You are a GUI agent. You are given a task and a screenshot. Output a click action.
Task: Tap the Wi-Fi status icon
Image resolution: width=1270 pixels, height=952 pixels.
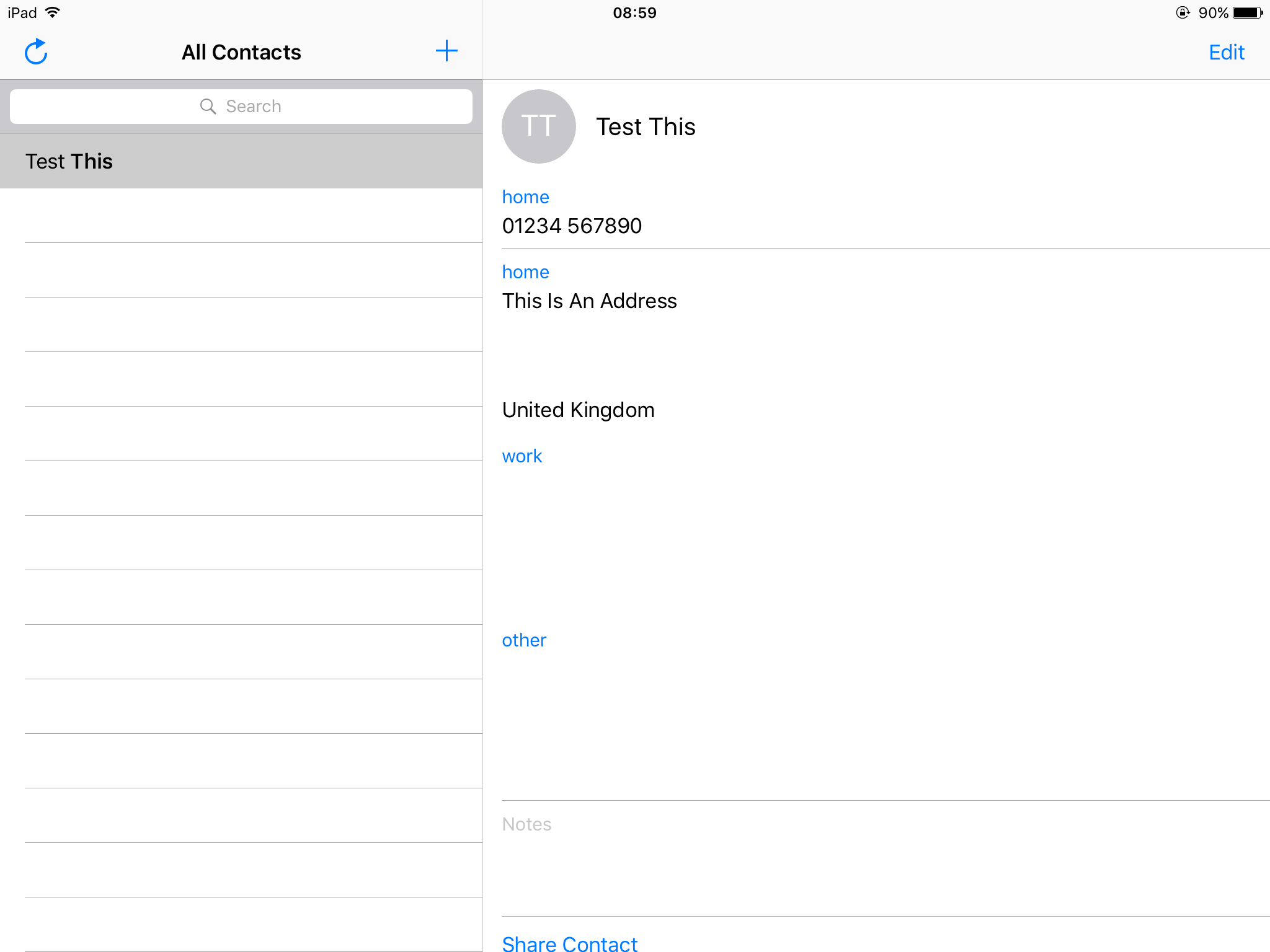click(x=53, y=12)
